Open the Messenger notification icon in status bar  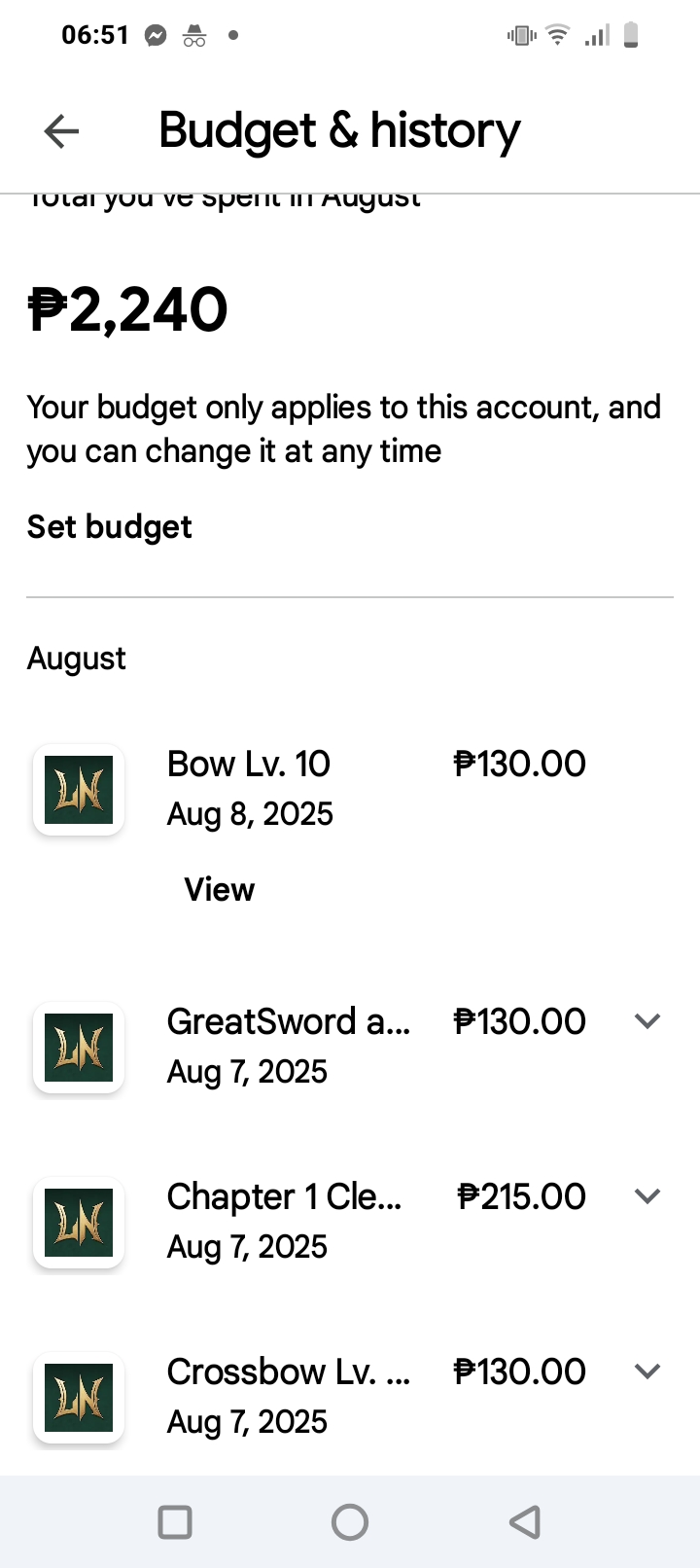pos(156,36)
